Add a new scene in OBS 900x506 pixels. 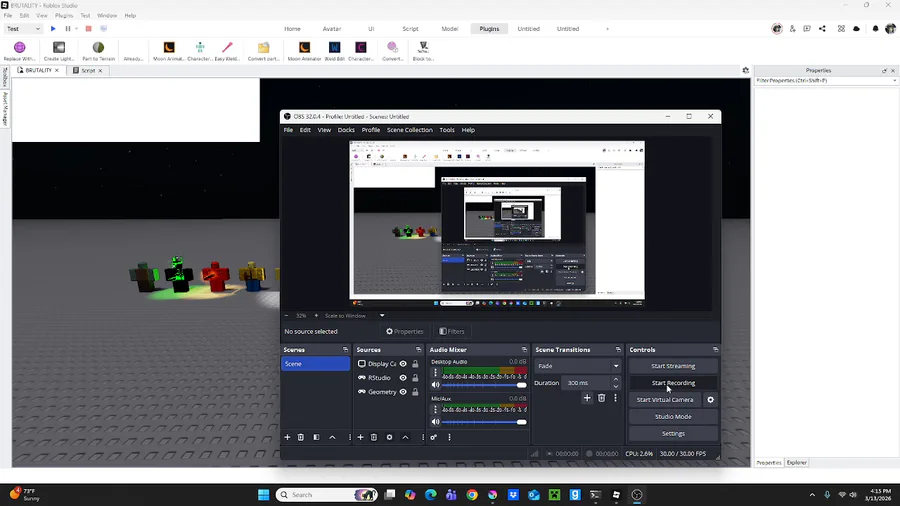287,437
